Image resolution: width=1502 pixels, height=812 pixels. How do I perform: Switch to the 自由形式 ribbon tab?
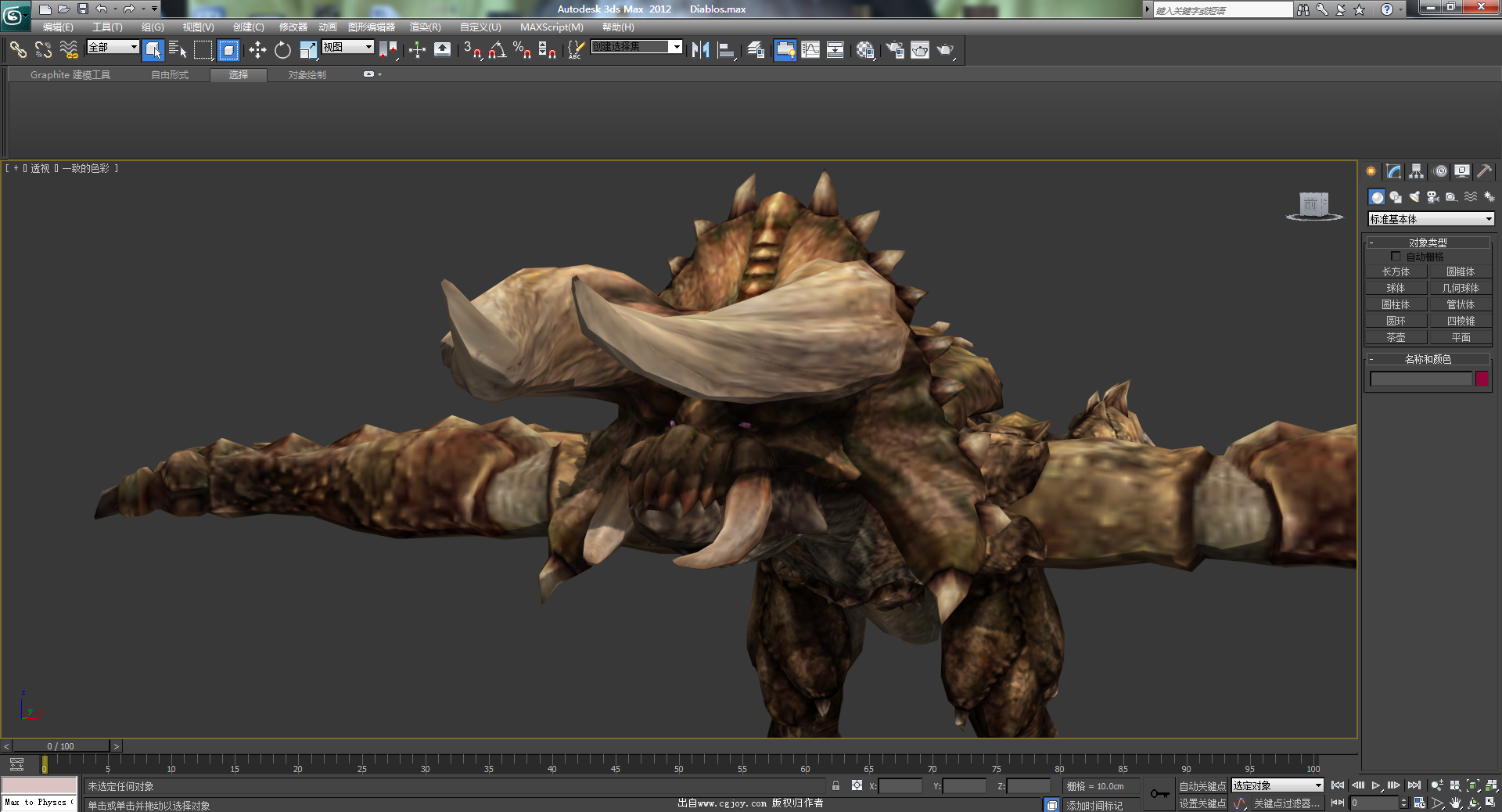click(170, 75)
